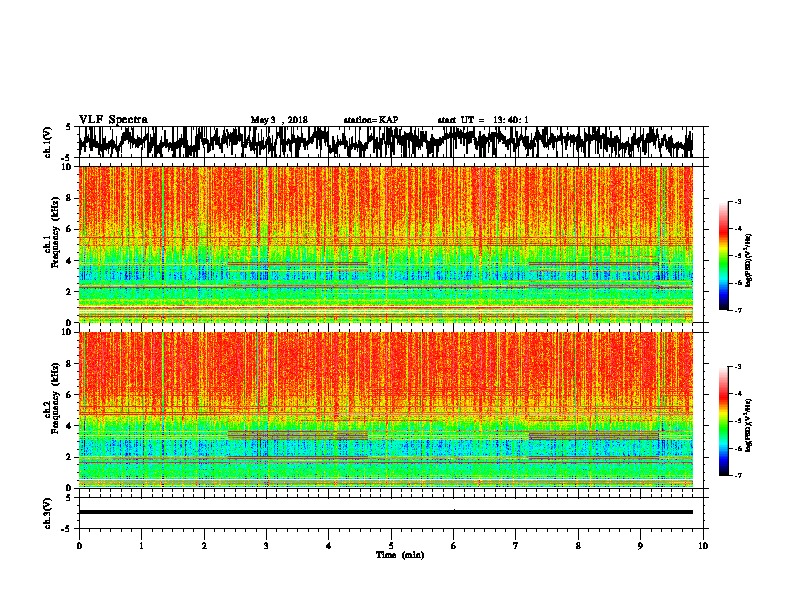Click time axis tick label "6"
792x612 pixels.
454,546
